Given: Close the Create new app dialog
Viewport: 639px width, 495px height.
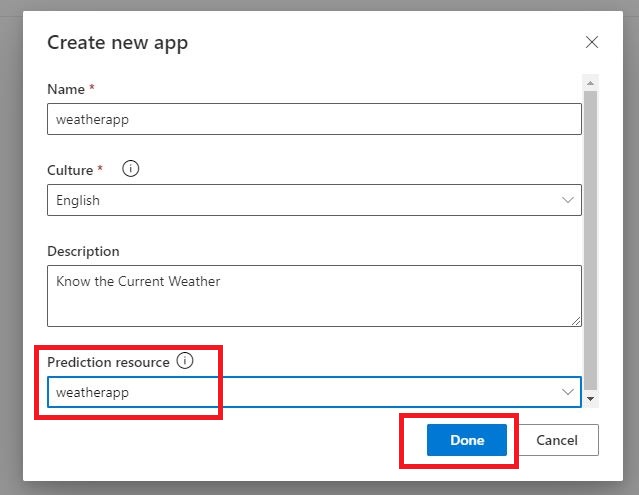Looking at the screenshot, I should (x=592, y=42).
